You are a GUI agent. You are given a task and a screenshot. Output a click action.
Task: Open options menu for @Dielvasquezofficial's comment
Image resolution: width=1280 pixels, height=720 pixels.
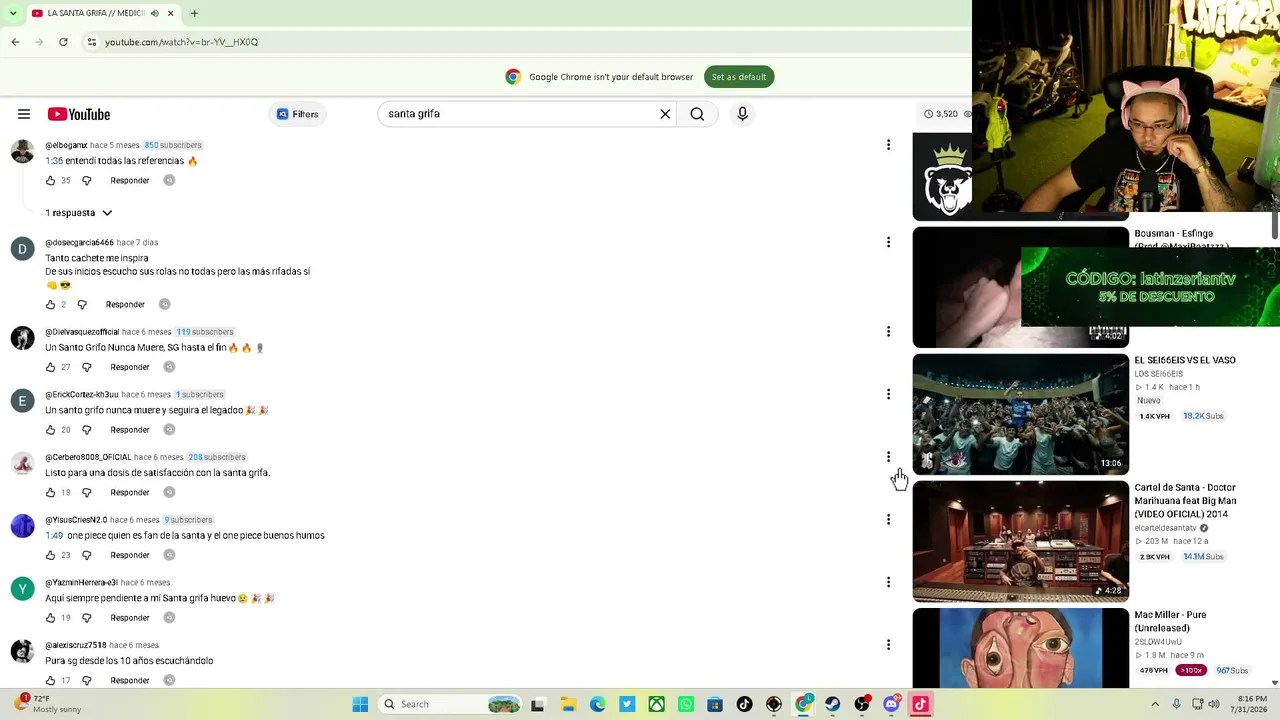tap(888, 332)
